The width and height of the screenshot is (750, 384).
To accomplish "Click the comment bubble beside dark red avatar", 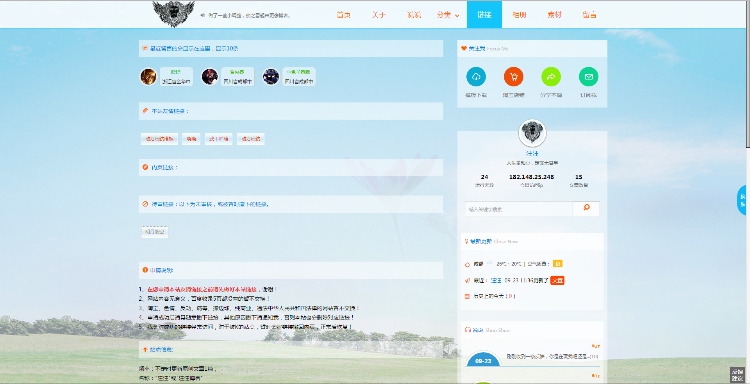I will pos(237,77).
